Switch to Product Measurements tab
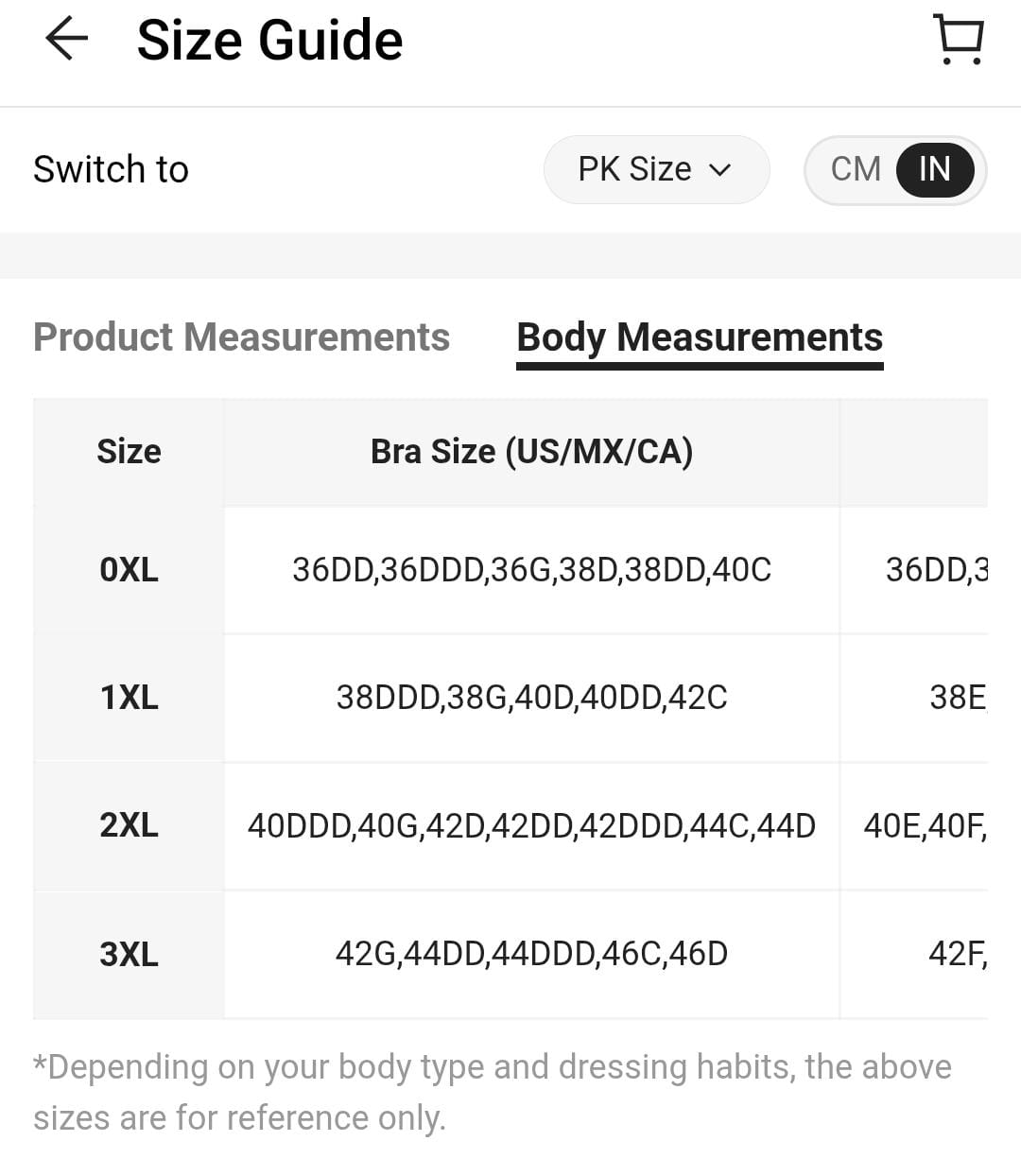Screen dimensions: 1021x1176 (242, 337)
